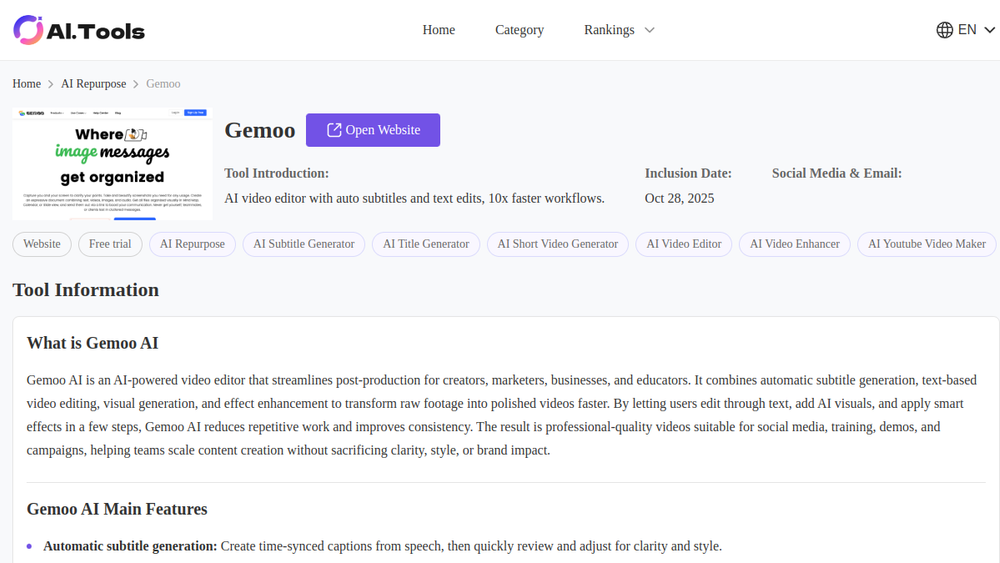Expand the Rankings chevron arrow

(649, 30)
